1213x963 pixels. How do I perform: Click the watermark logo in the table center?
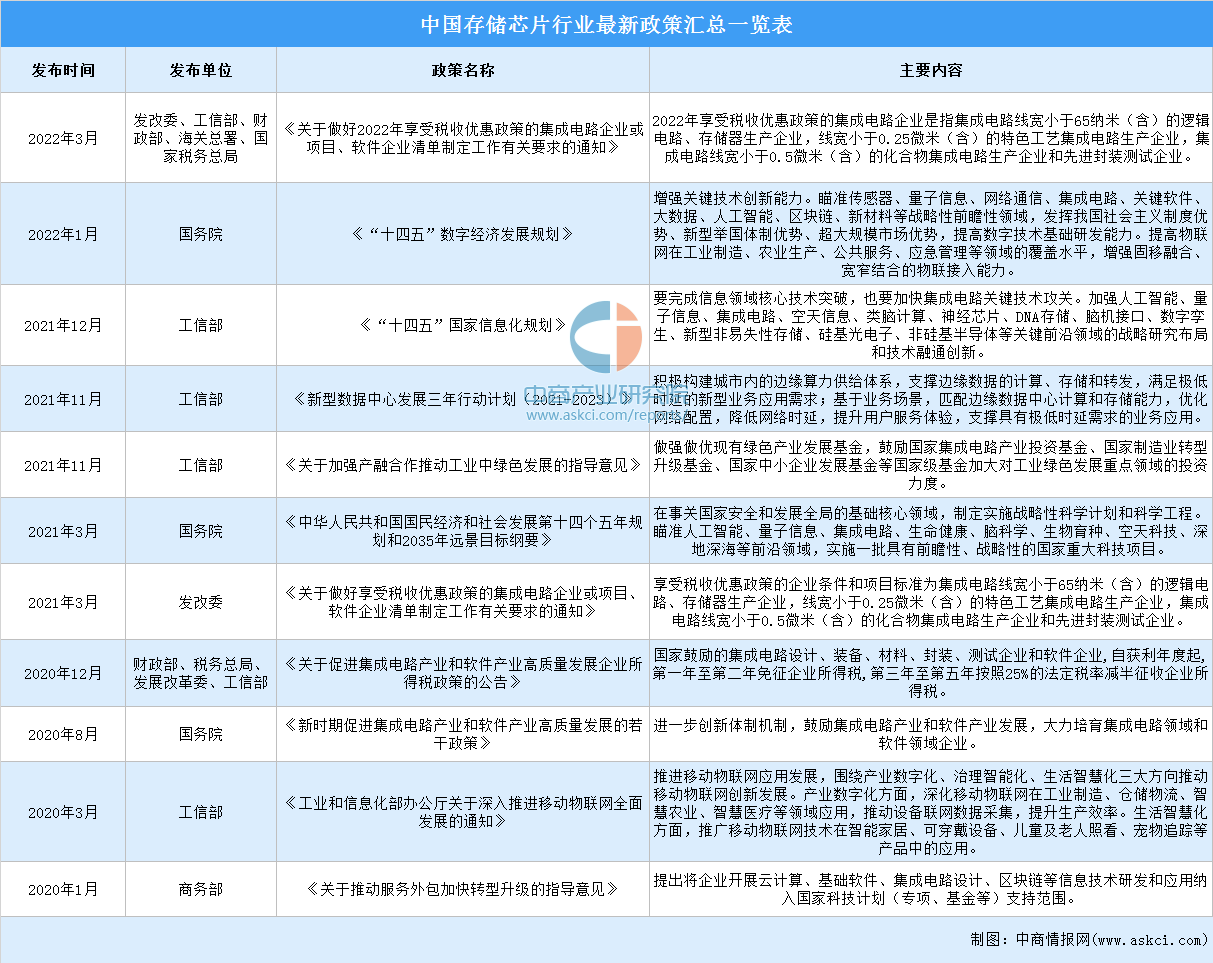tap(606, 338)
